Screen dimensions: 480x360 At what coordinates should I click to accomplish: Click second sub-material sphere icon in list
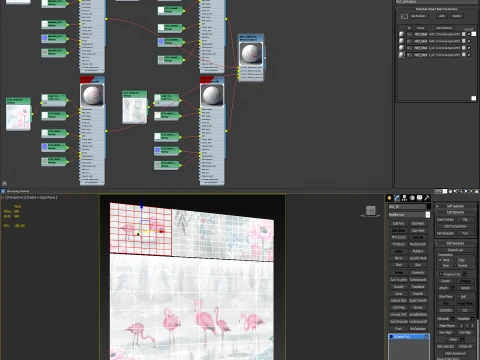click(x=401, y=41)
